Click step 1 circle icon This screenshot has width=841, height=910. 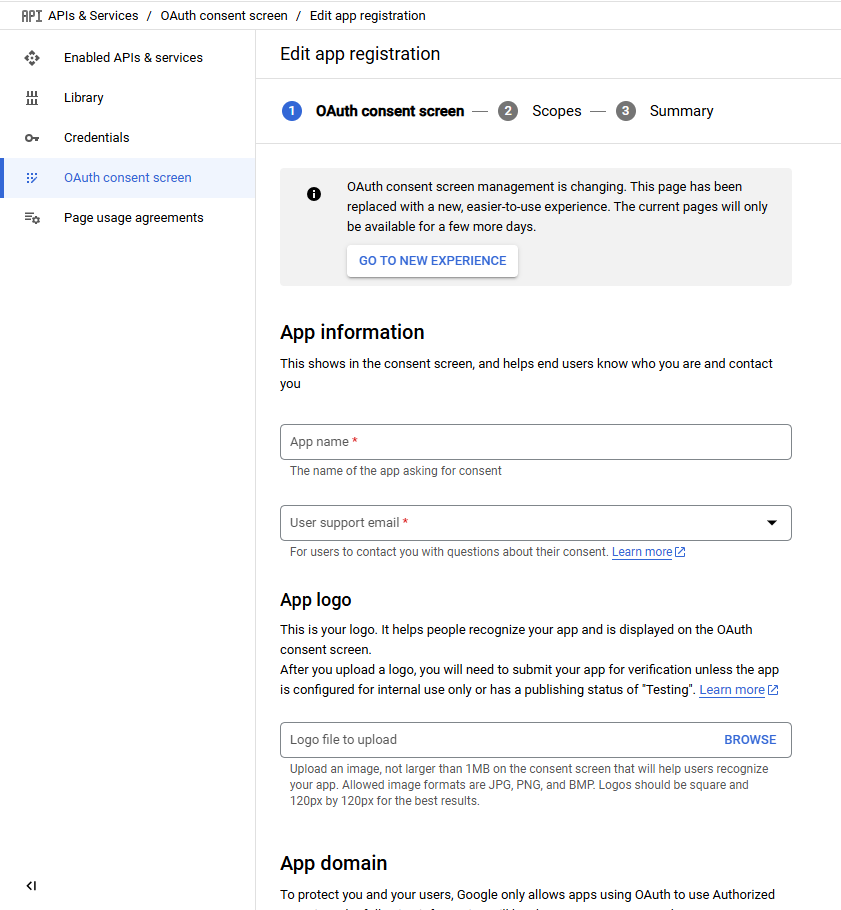click(x=292, y=111)
